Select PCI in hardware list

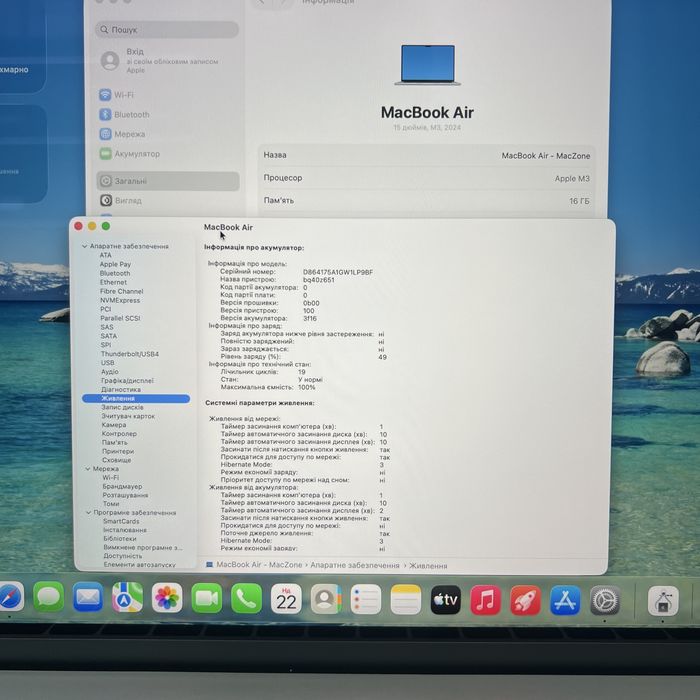click(106, 309)
